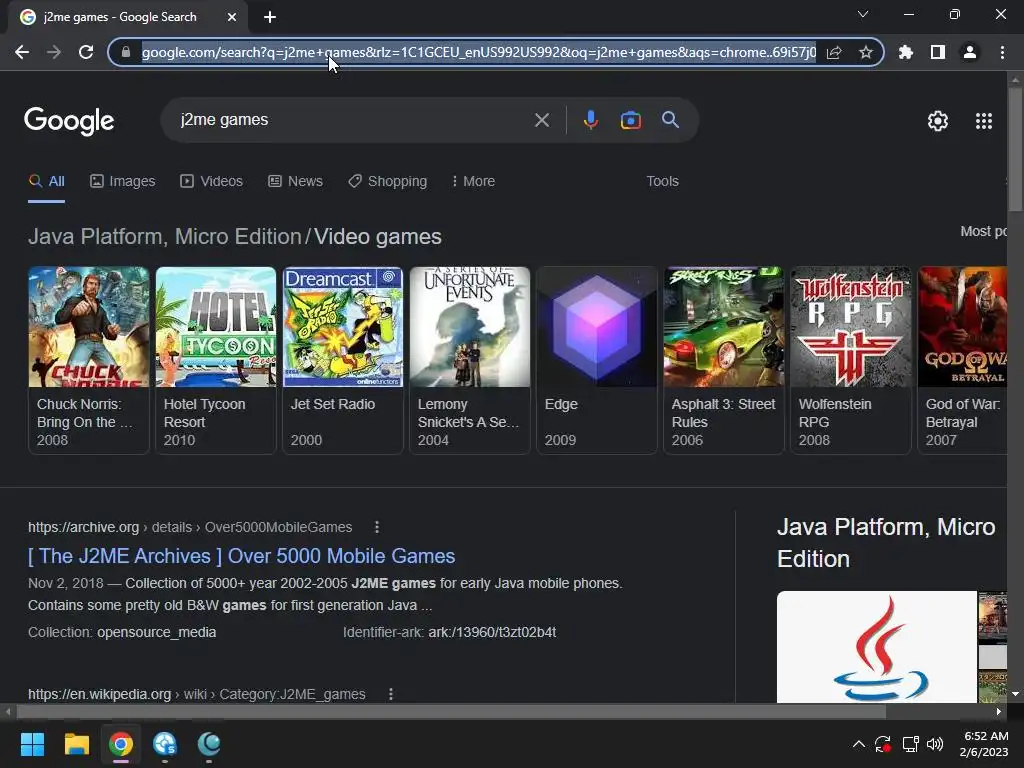Viewport: 1024px width, 768px height.
Task: Click the Chrome taskbar icon
Action: (x=121, y=744)
